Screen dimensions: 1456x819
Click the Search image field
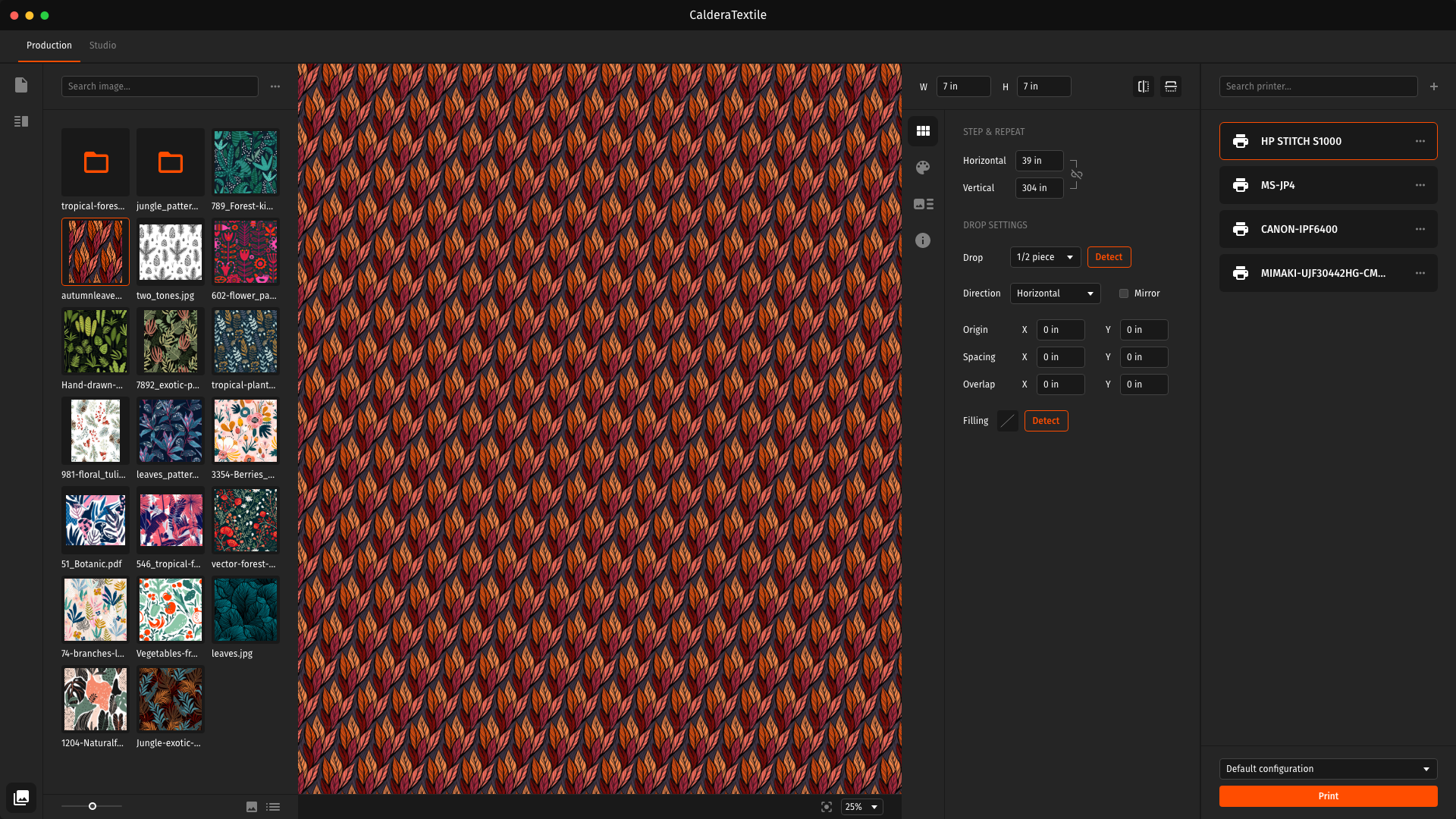[x=159, y=86]
